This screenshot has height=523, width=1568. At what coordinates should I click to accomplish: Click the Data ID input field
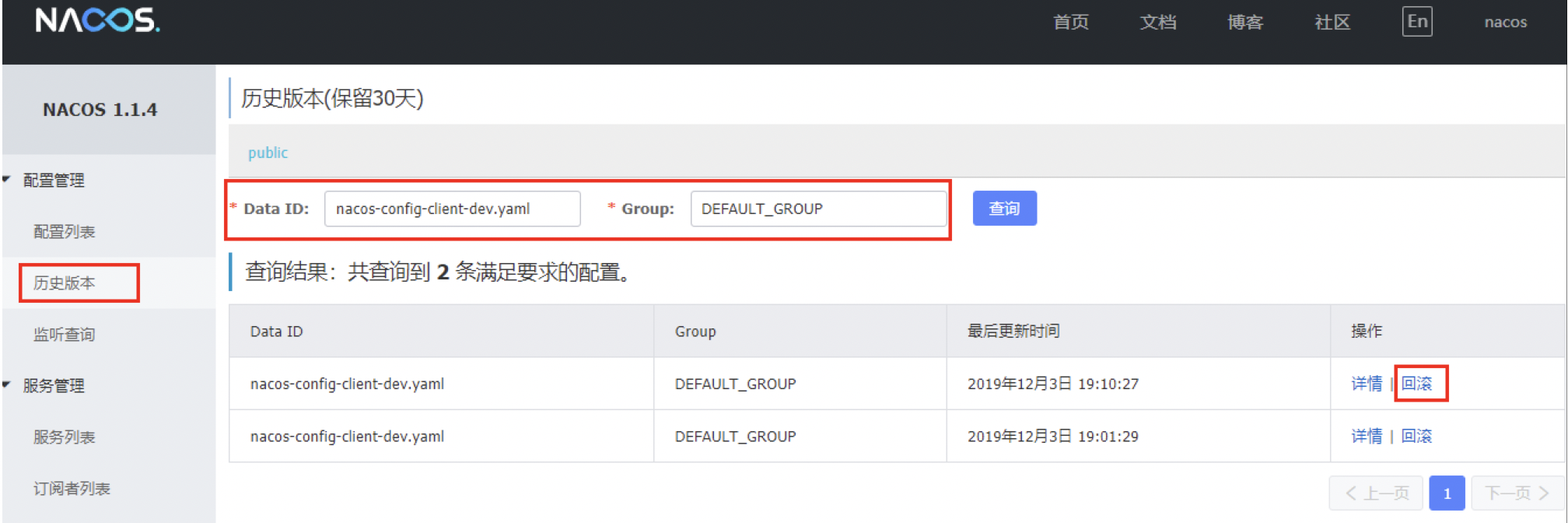(452, 209)
